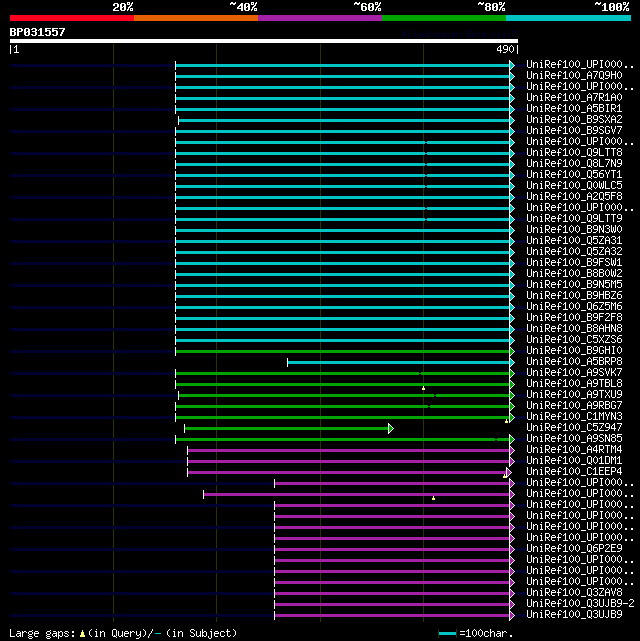
Task: Select the UniRef100_A9SVK7 label
Action: coord(574,373)
